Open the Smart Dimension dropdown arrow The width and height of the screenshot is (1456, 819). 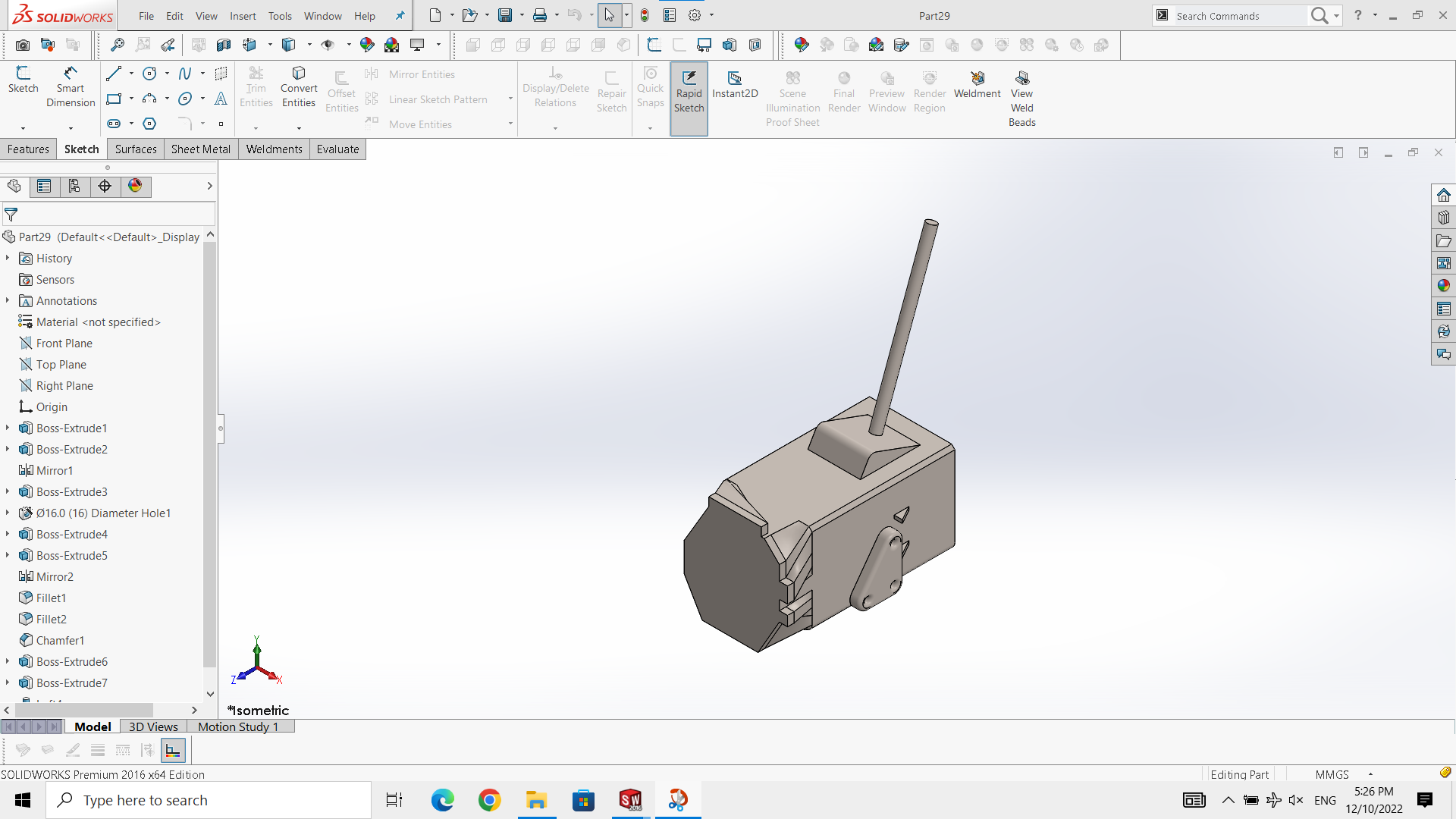71,128
